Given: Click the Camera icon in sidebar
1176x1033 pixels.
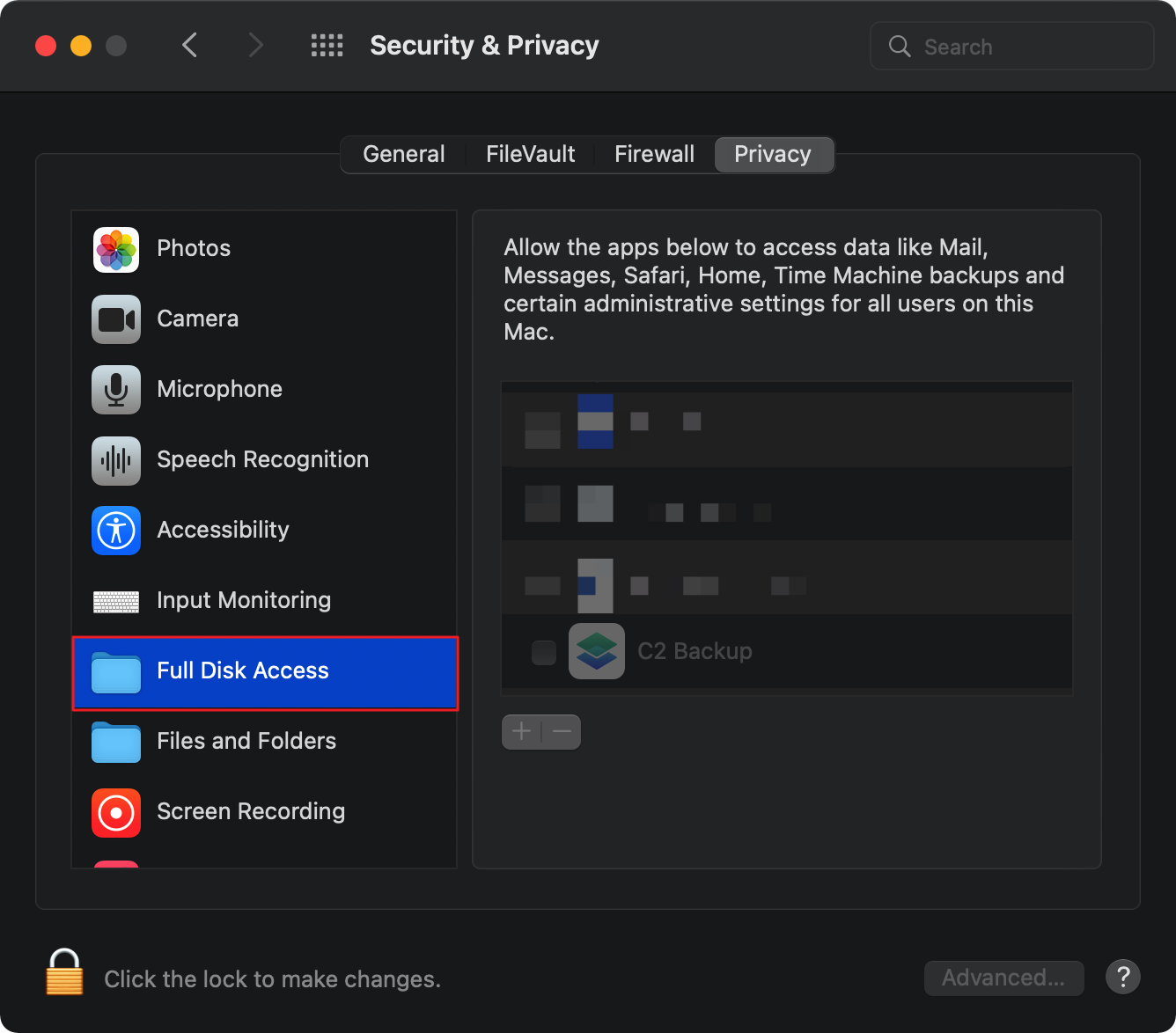Looking at the screenshot, I should pos(115,319).
